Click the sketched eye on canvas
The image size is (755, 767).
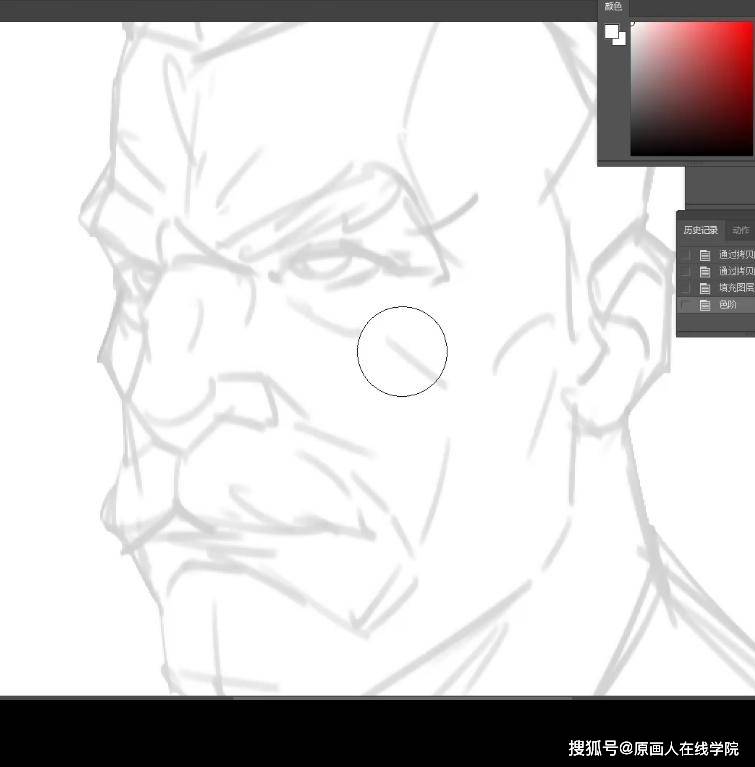click(323, 266)
